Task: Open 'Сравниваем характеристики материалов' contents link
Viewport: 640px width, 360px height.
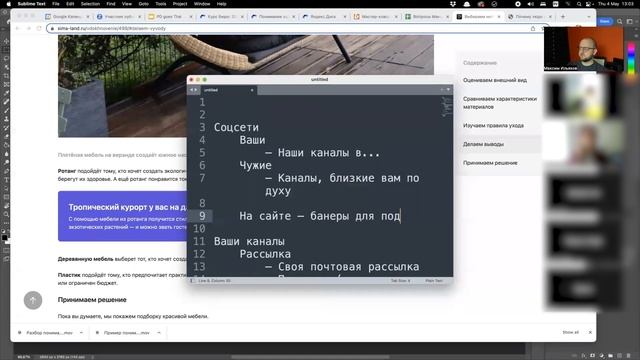Action: [500, 102]
